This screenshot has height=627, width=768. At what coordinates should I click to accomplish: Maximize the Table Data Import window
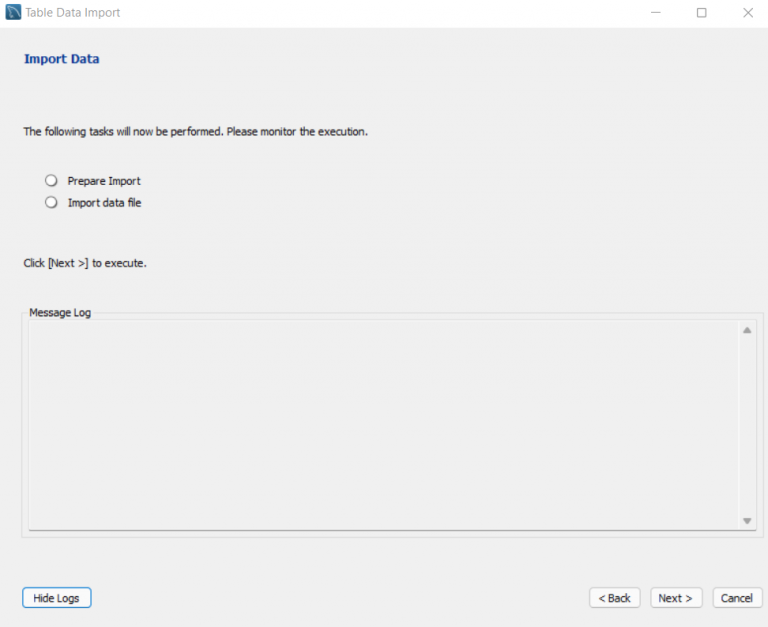(701, 13)
